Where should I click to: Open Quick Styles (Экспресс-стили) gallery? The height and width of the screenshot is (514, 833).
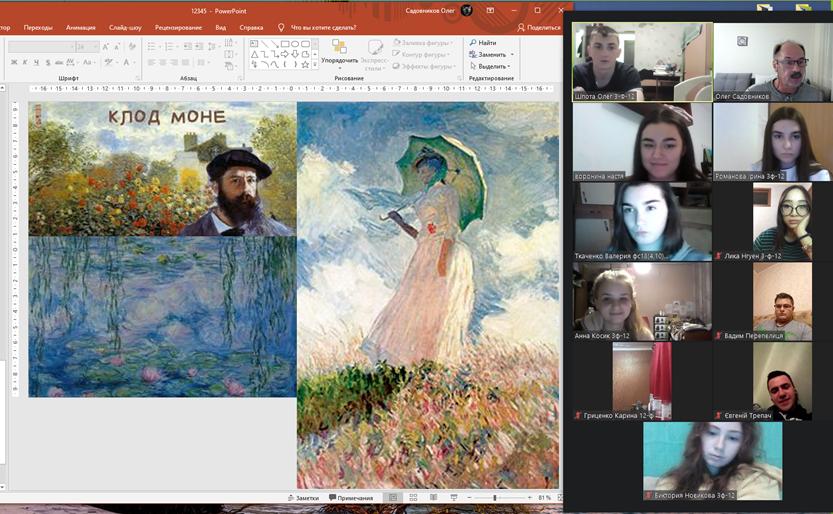click(x=375, y=55)
